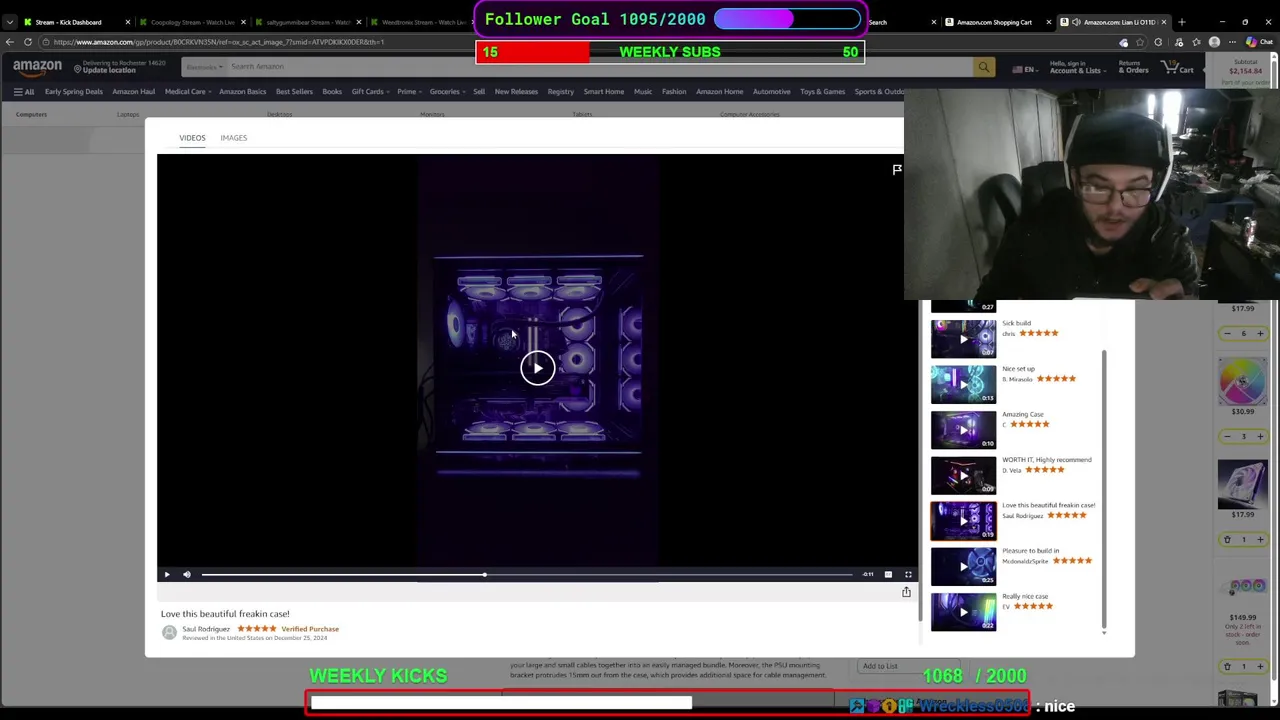Open the 'Nice set up' video thumbnail
Screen dimensions: 1280x720
coord(963,384)
